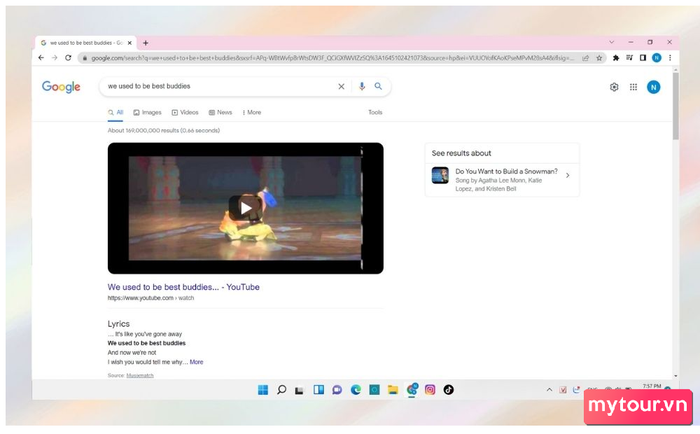Open the Tools button

pos(375,113)
